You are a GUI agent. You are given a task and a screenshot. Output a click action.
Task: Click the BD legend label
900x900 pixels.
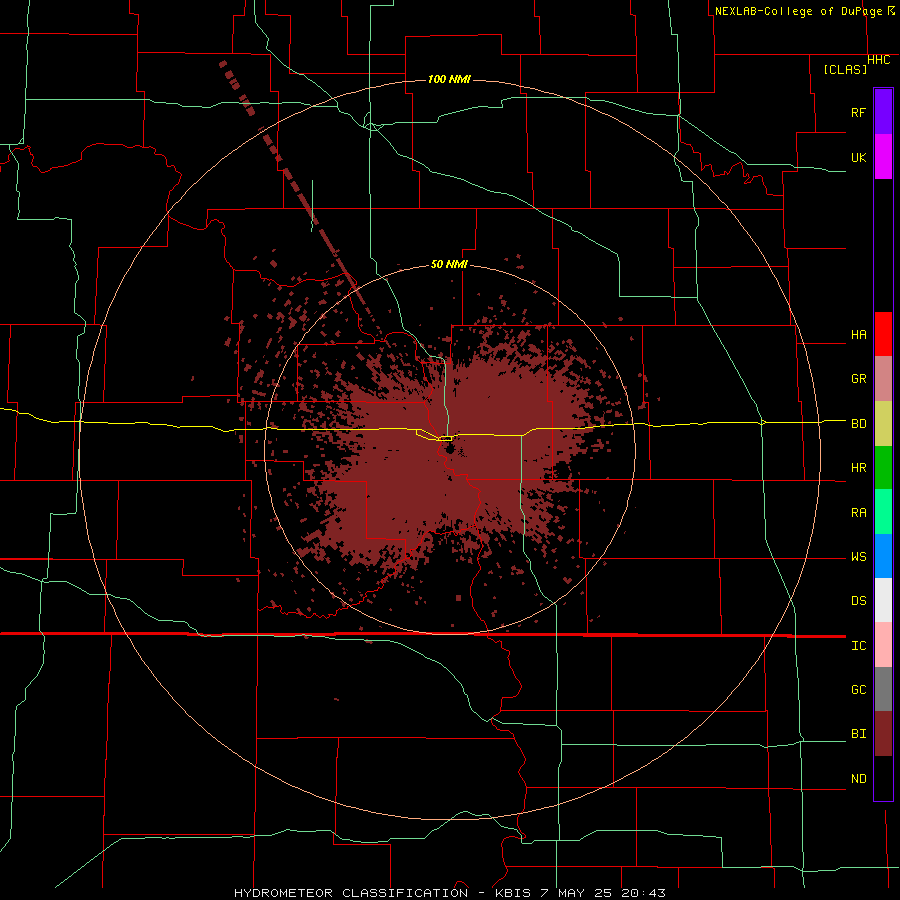(x=858, y=424)
